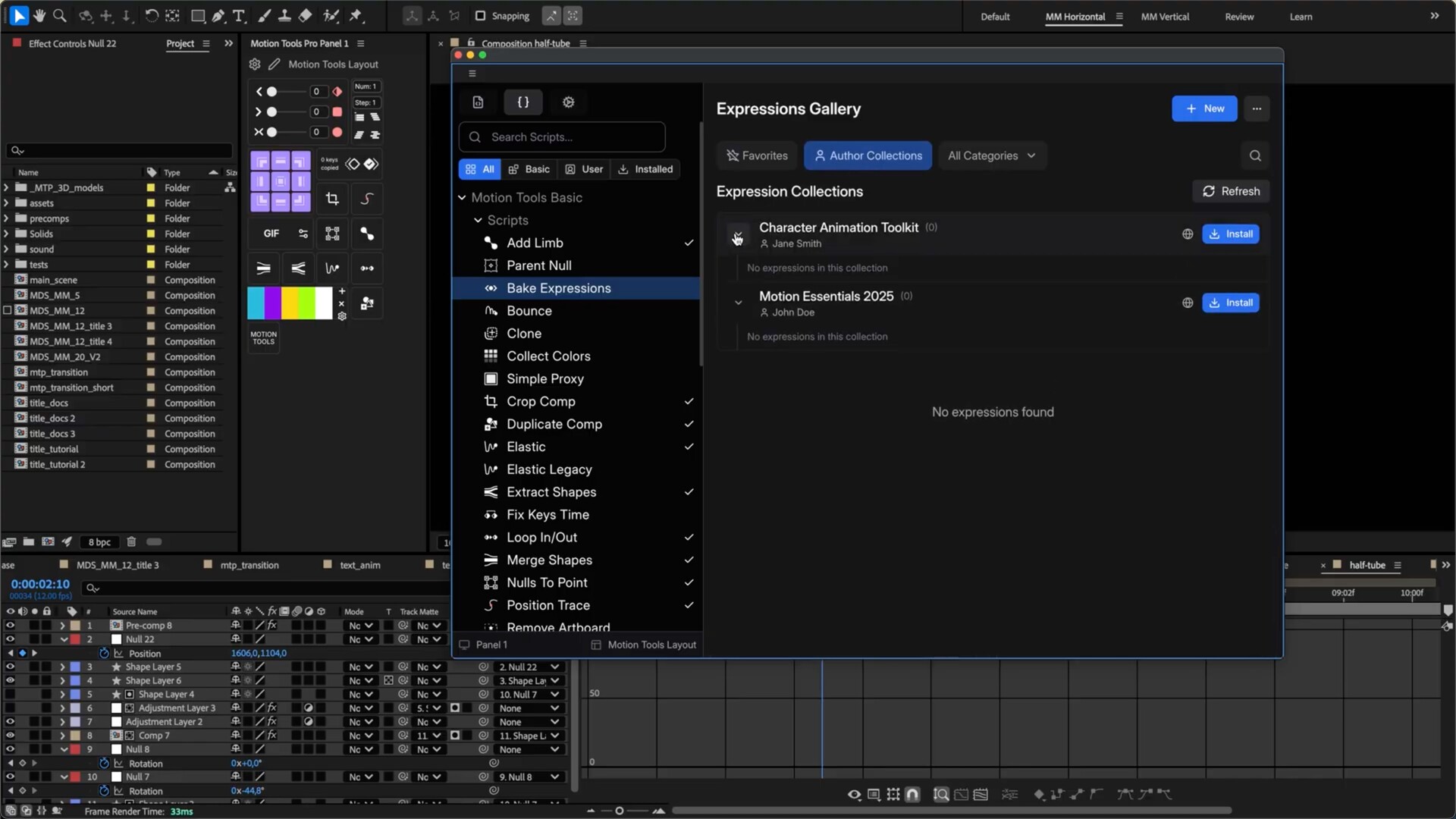Toggle the Merge Shapes script checkmark
The image size is (1456, 819).
pos(689,560)
